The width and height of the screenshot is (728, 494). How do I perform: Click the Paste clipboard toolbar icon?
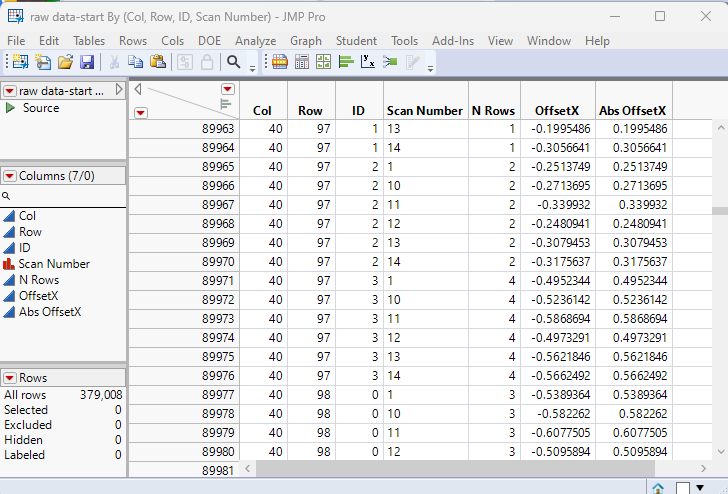(x=159, y=62)
